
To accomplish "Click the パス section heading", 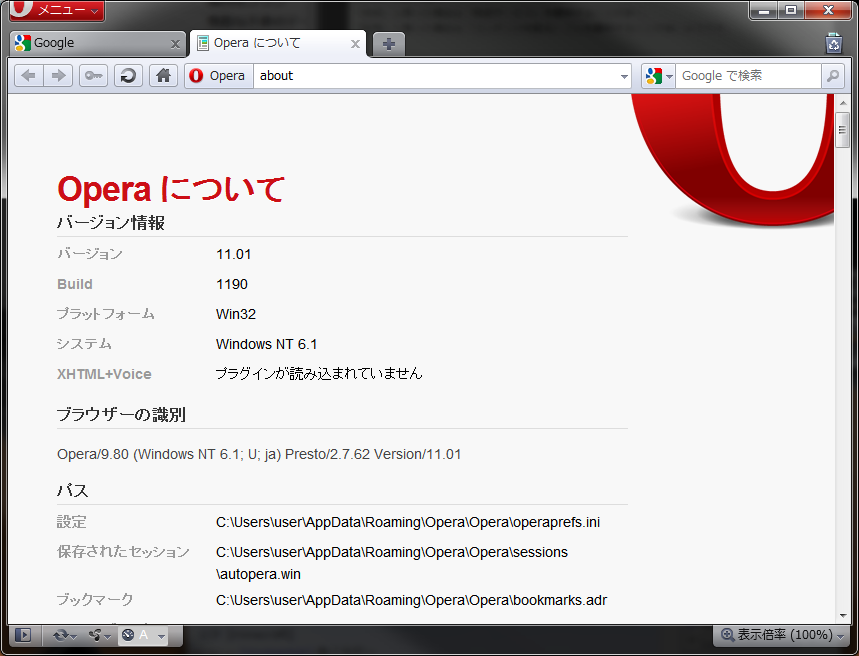I will coord(72,490).
